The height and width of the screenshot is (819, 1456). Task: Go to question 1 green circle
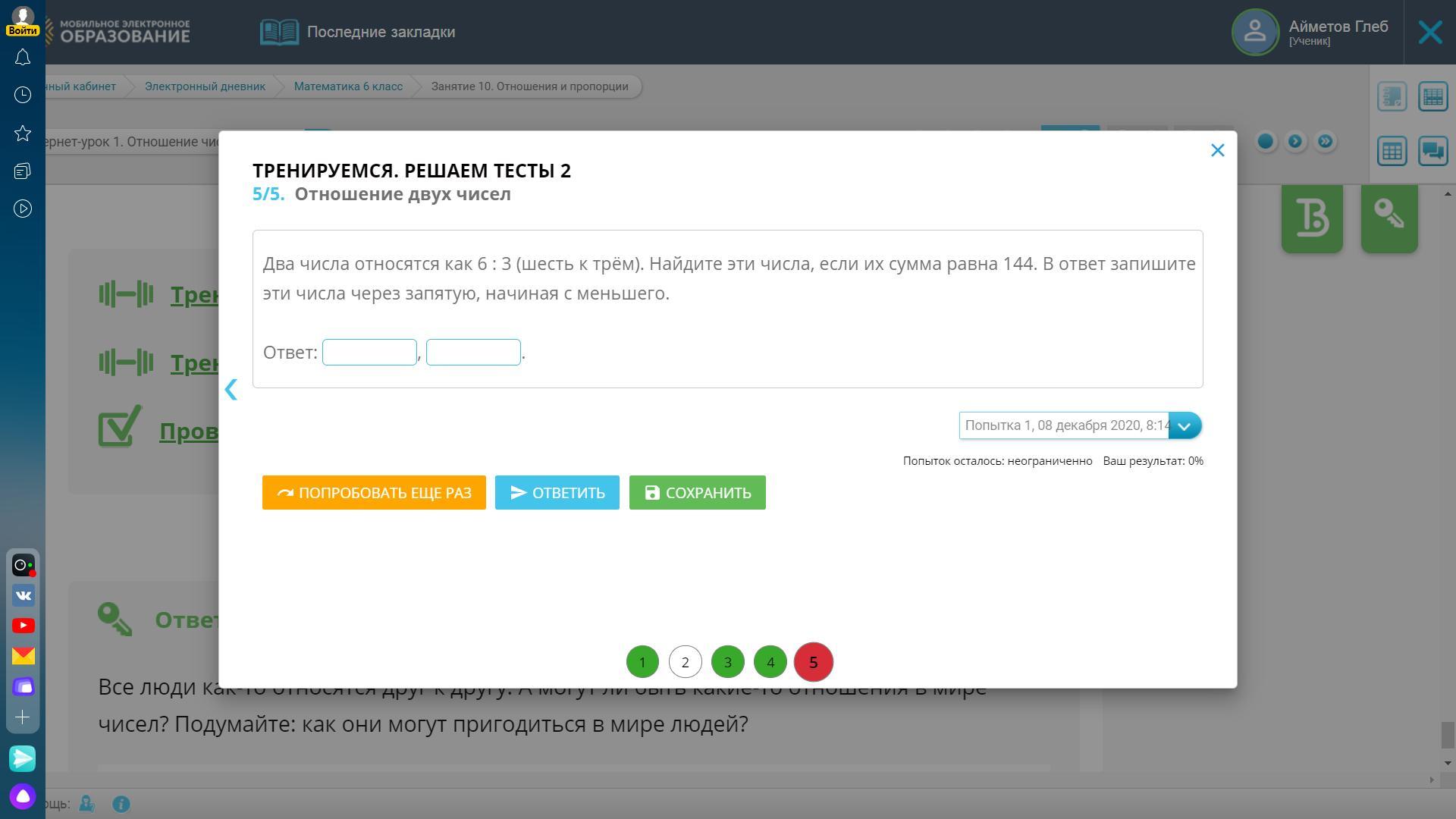point(642,662)
